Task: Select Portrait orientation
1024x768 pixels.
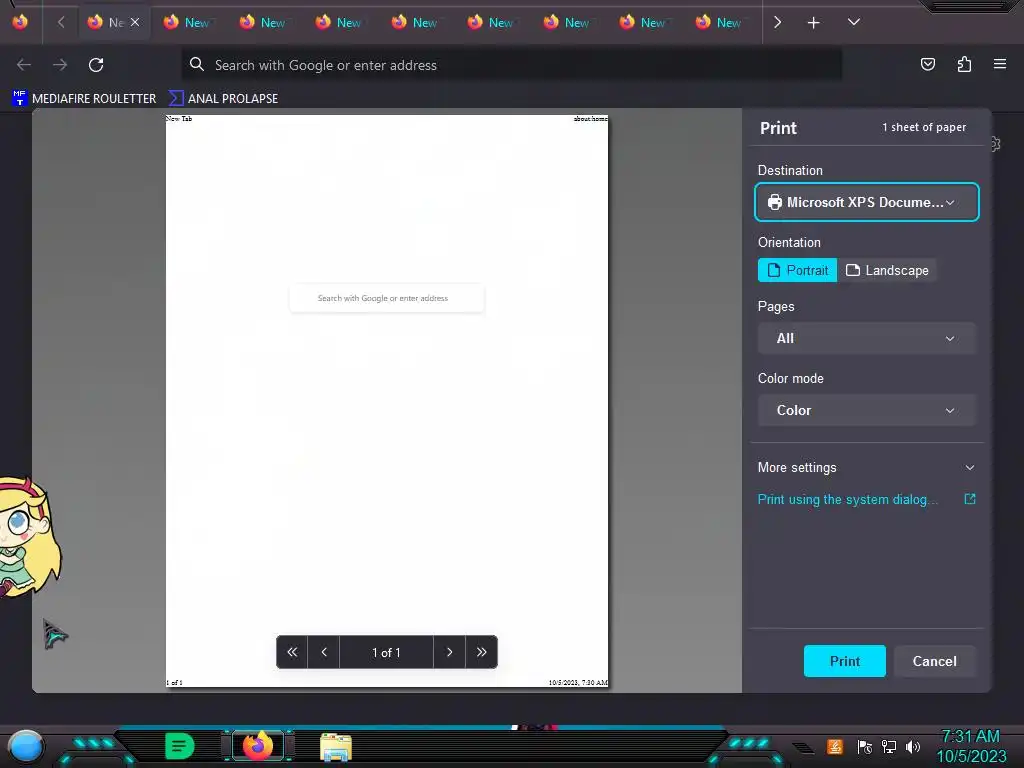Action: (797, 270)
